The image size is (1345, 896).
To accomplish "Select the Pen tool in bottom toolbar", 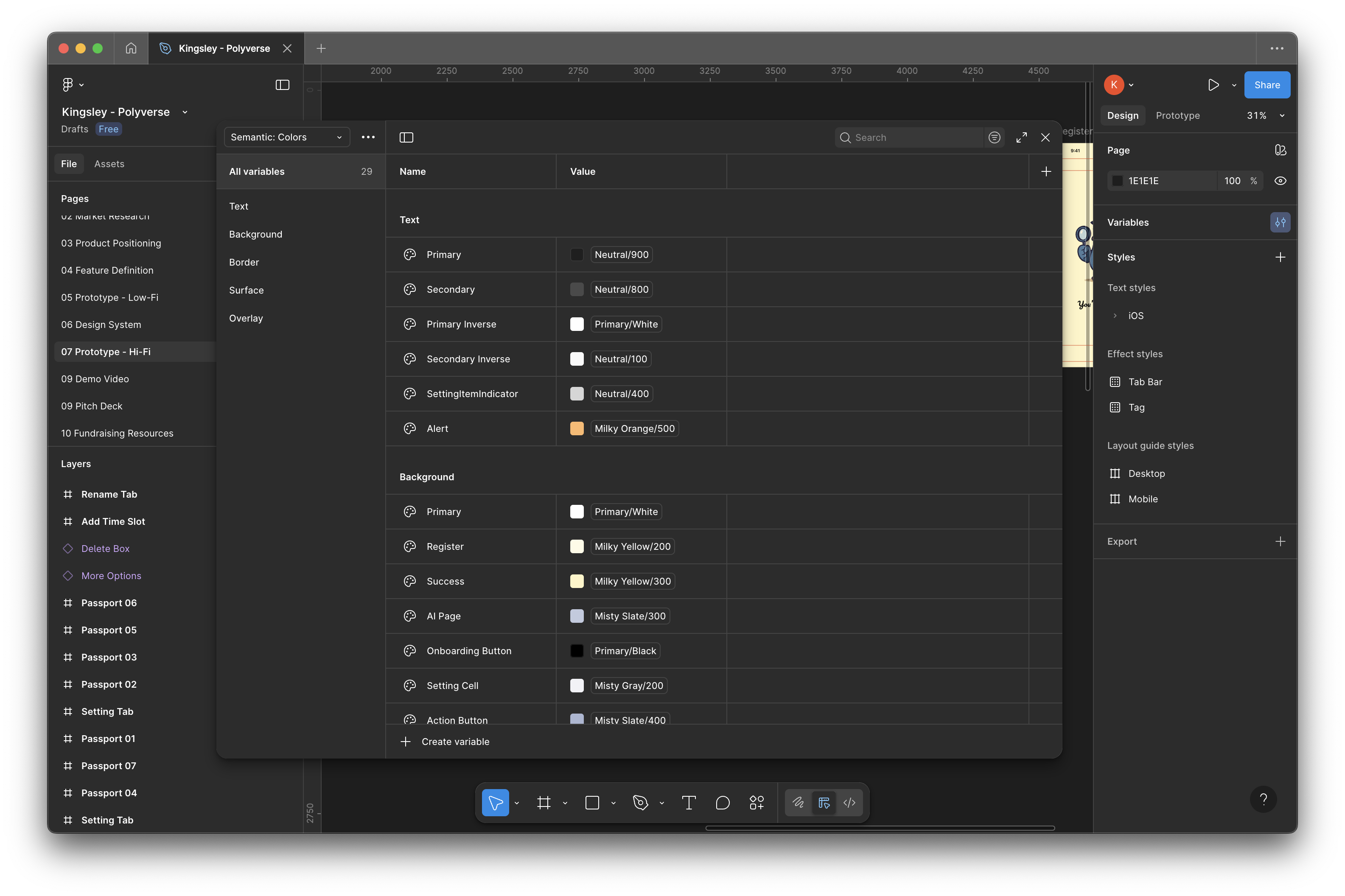I will coord(640,802).
